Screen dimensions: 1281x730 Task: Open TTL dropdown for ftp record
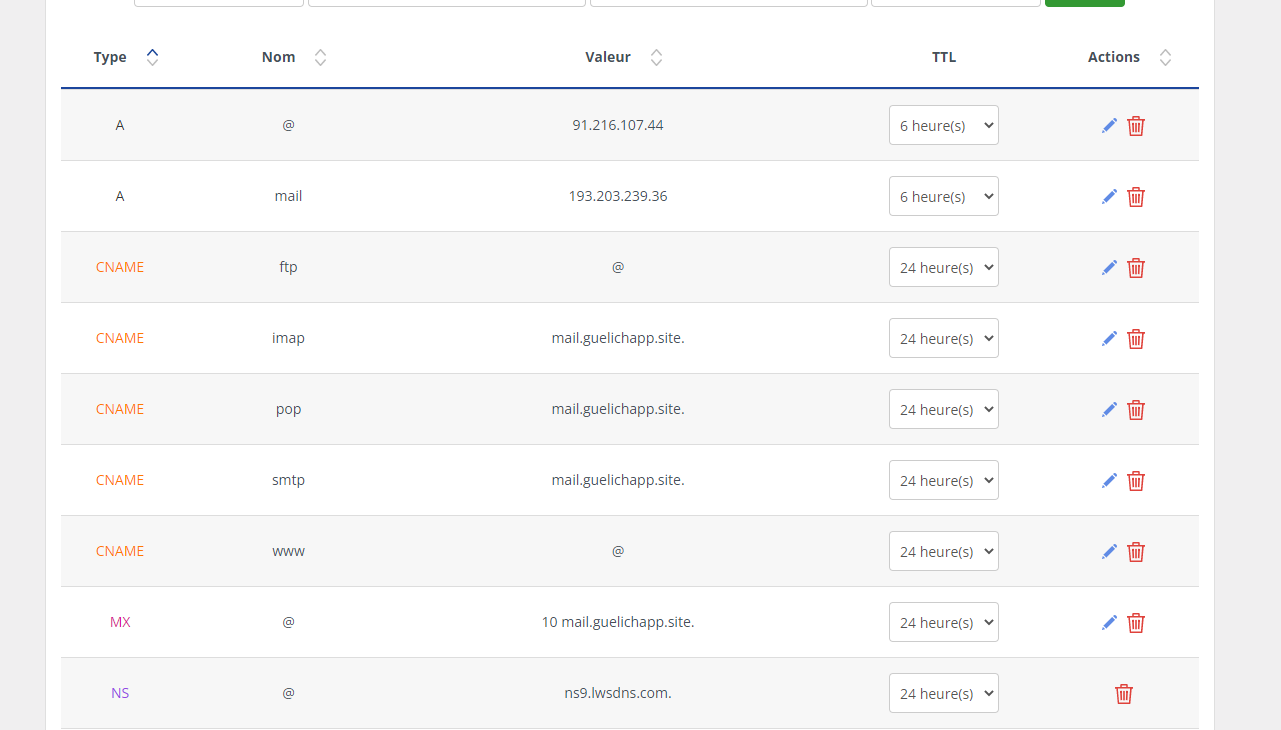coord(943,268)
